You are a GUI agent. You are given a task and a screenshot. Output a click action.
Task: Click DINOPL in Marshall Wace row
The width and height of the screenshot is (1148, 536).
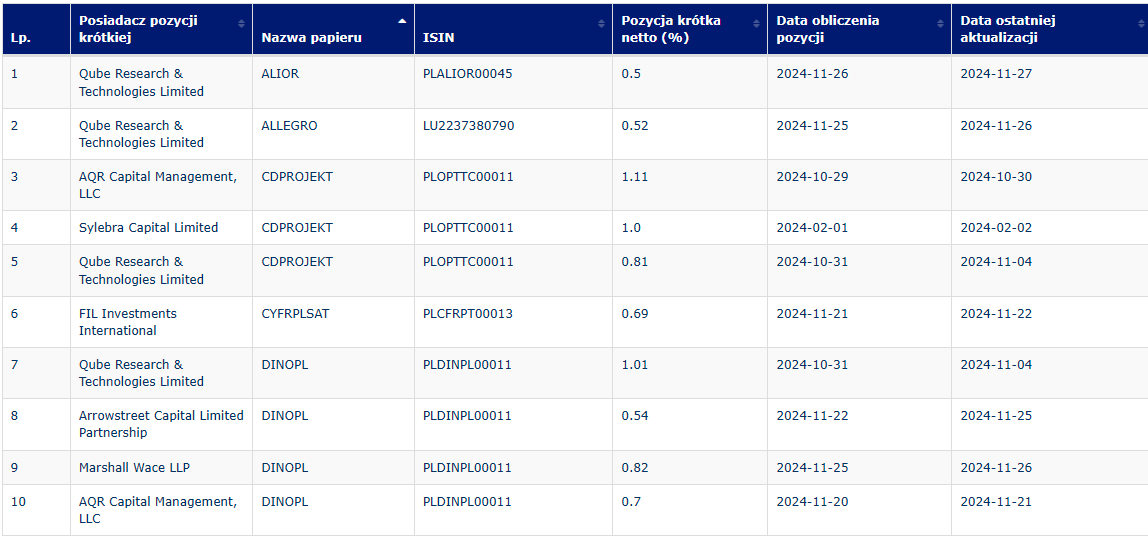click(x=285, y=467)
